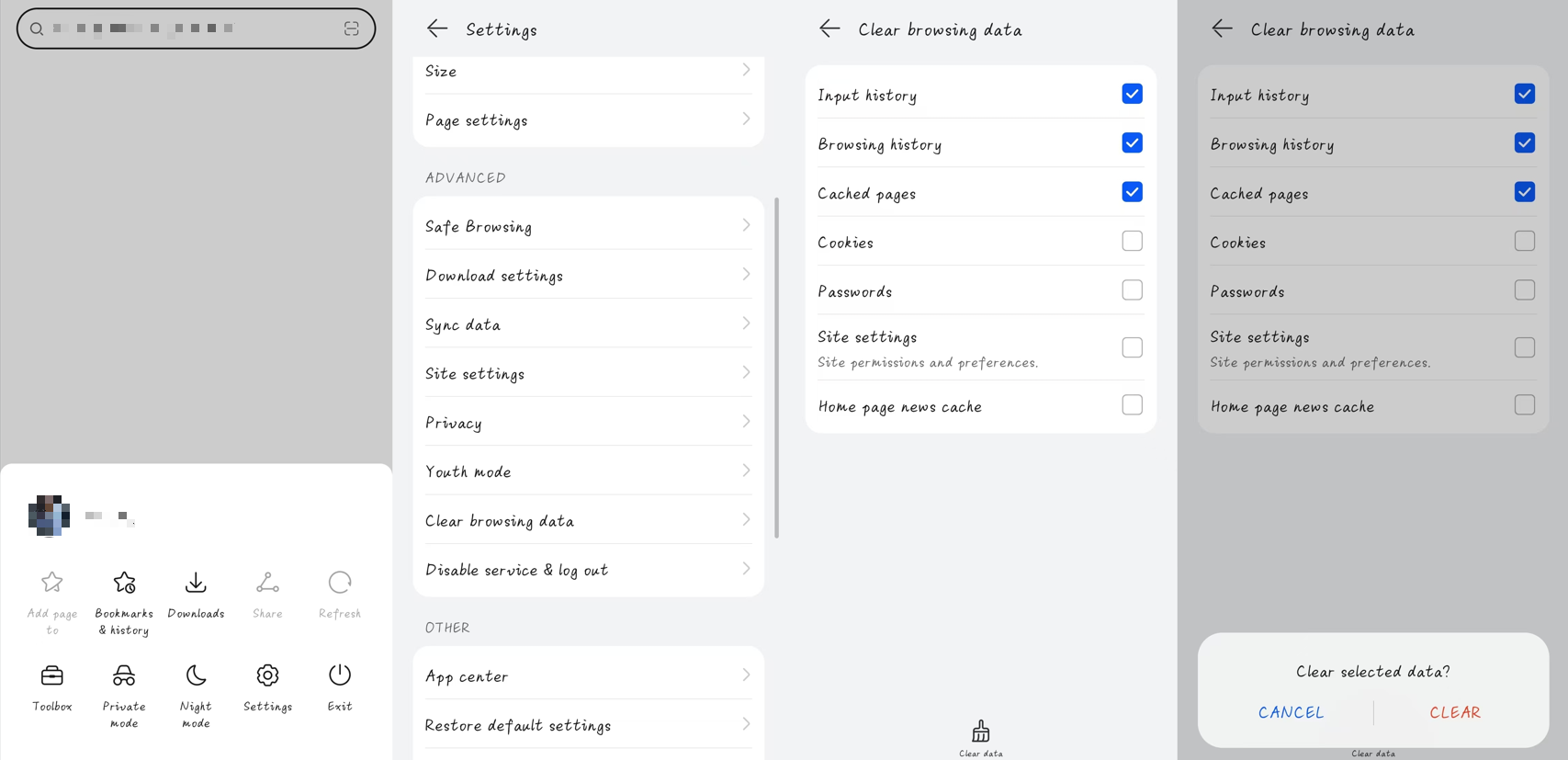Viewport: 1568px width, 760px height.
Task: Enable the Cookies checkbox
Action: pyautogui.click(x=1133, y=241)
